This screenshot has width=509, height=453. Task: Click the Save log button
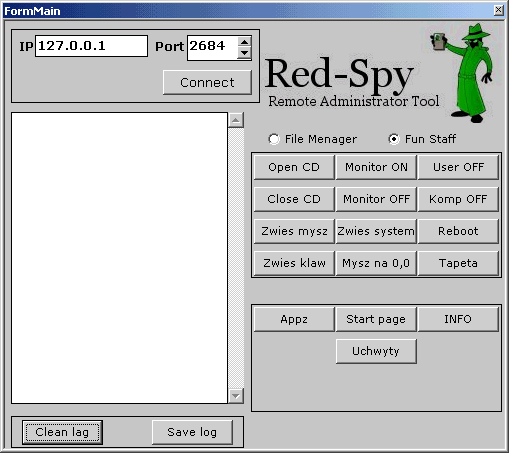(x=192, y=432)
